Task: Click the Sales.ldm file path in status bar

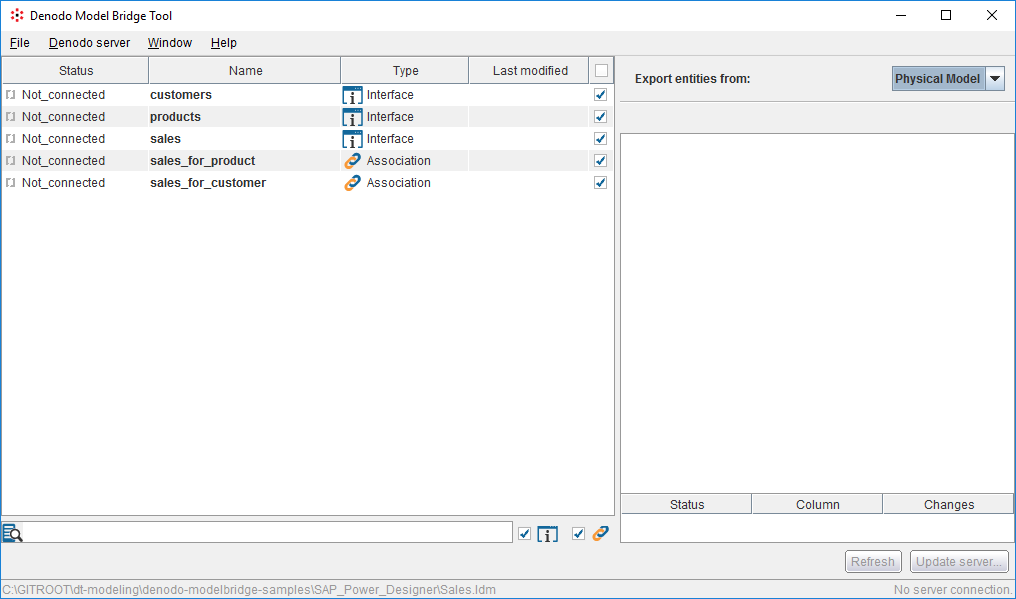Action: coord(249,590)
